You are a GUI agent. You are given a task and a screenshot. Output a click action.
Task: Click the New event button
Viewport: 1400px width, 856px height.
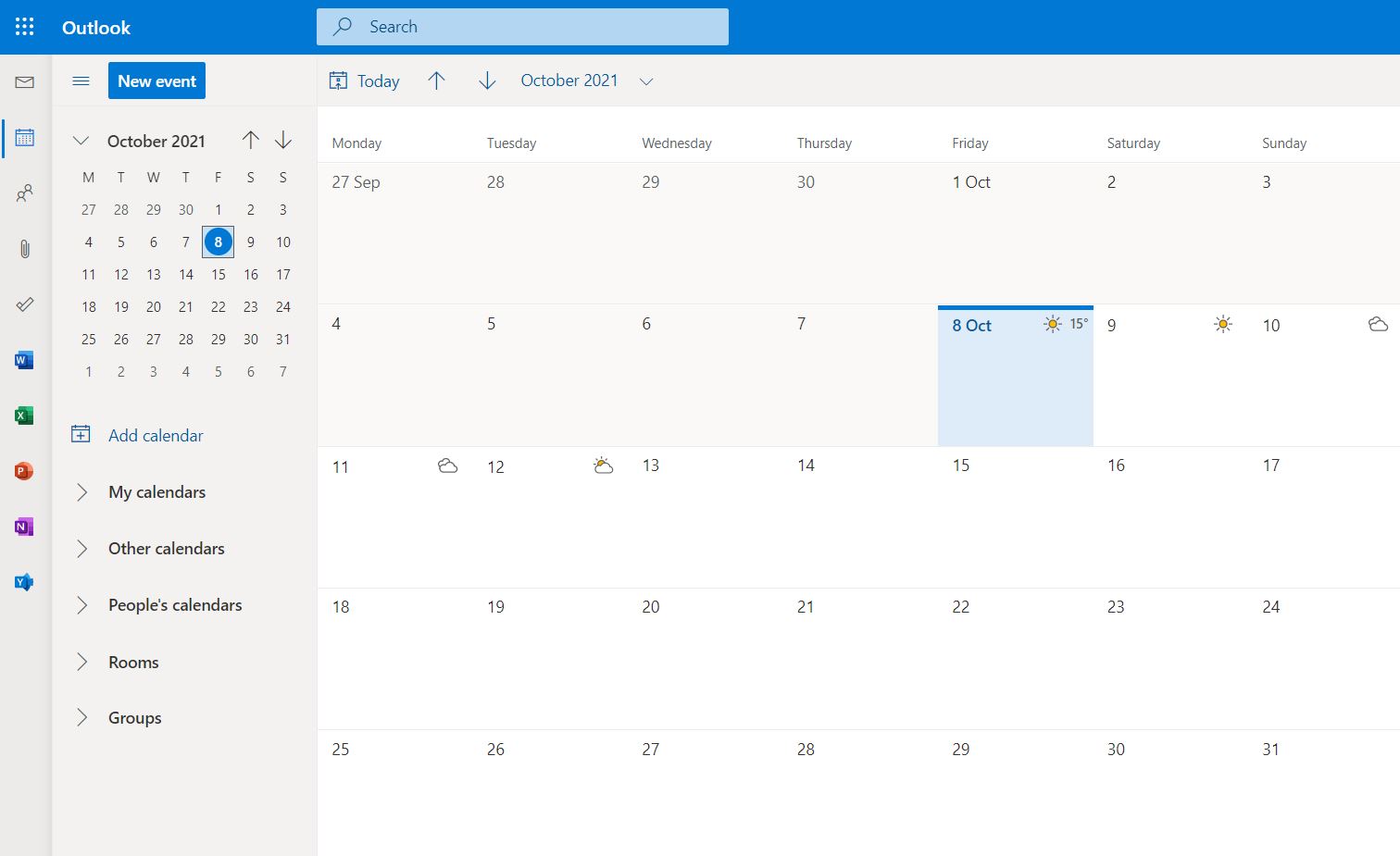coord(156,81)
